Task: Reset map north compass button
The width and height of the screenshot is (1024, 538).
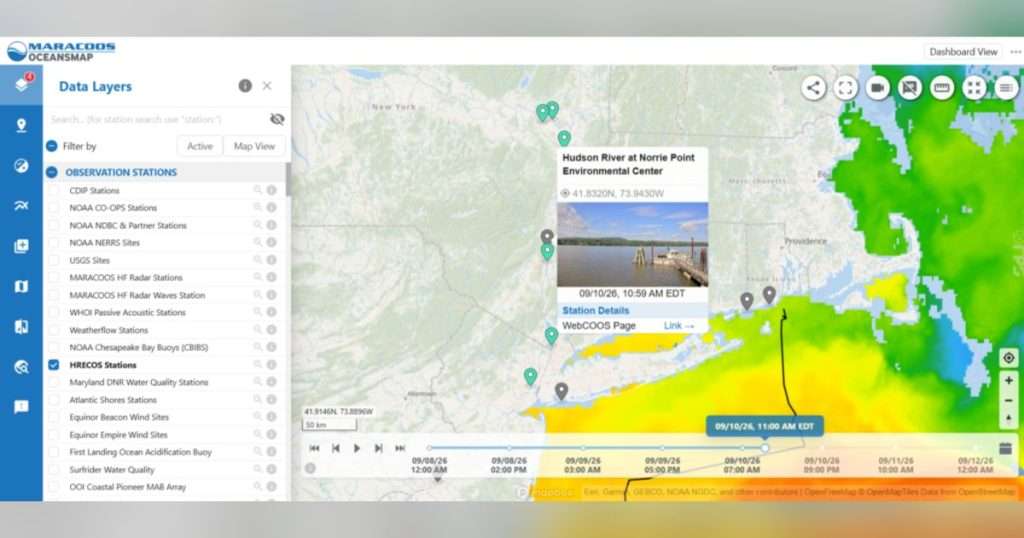Action: click(1008, 419)
